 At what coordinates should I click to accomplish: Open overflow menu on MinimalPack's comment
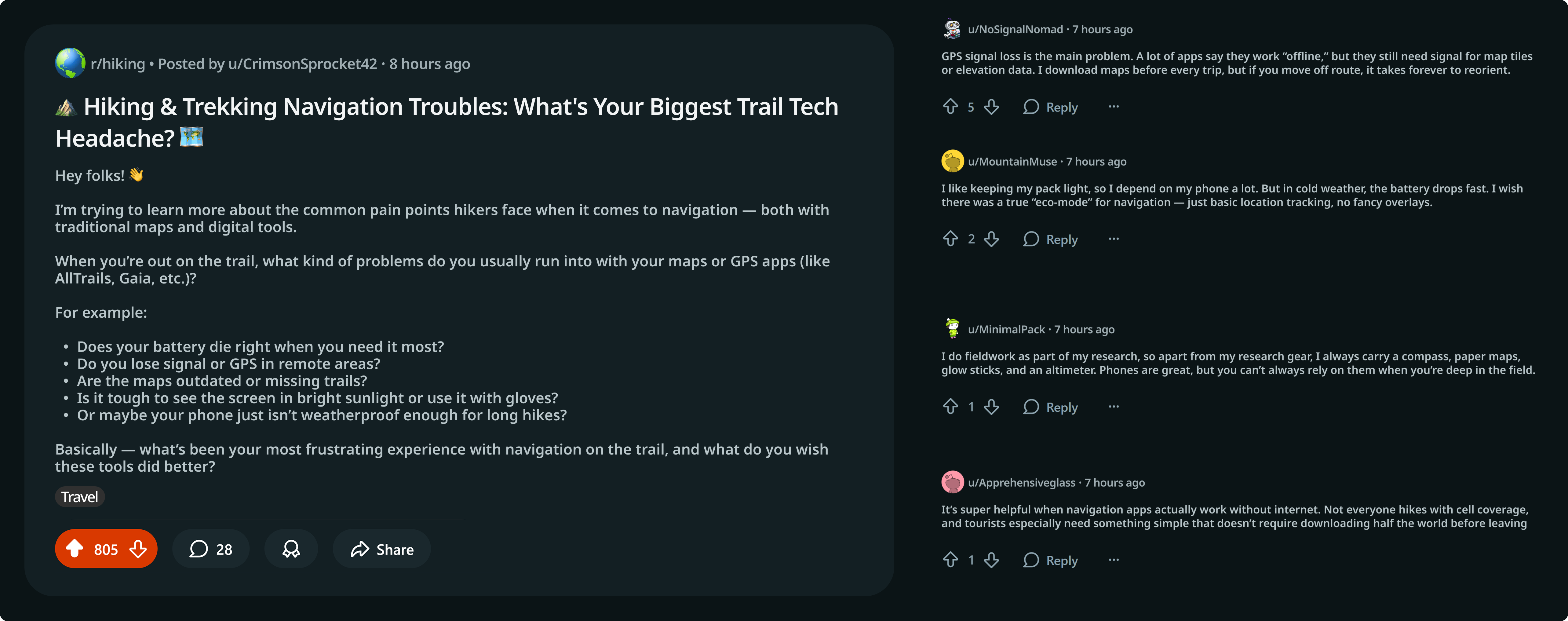click(x=1113, y=407)
